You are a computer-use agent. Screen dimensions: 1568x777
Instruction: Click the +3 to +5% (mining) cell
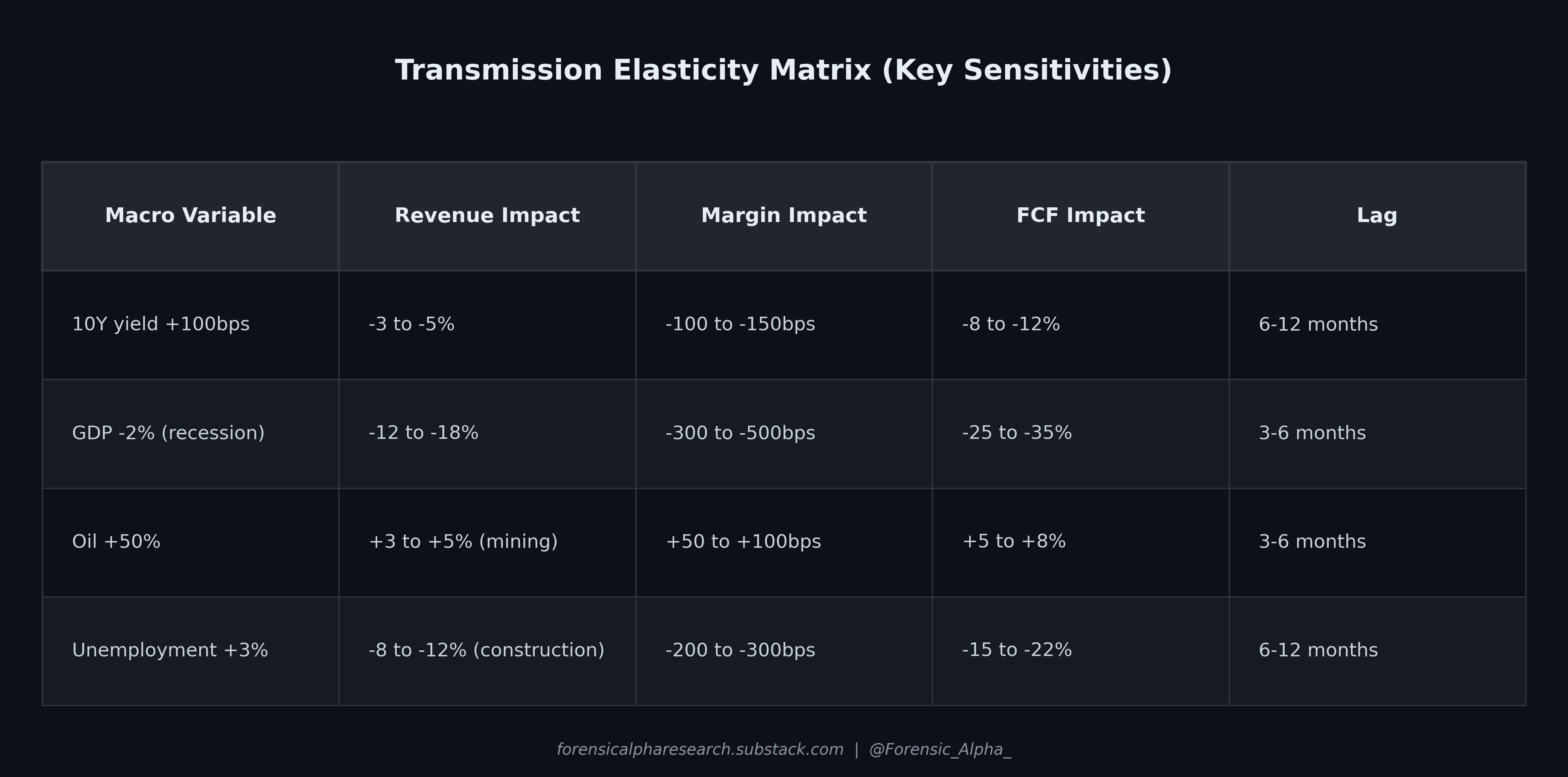click(487, 542)
